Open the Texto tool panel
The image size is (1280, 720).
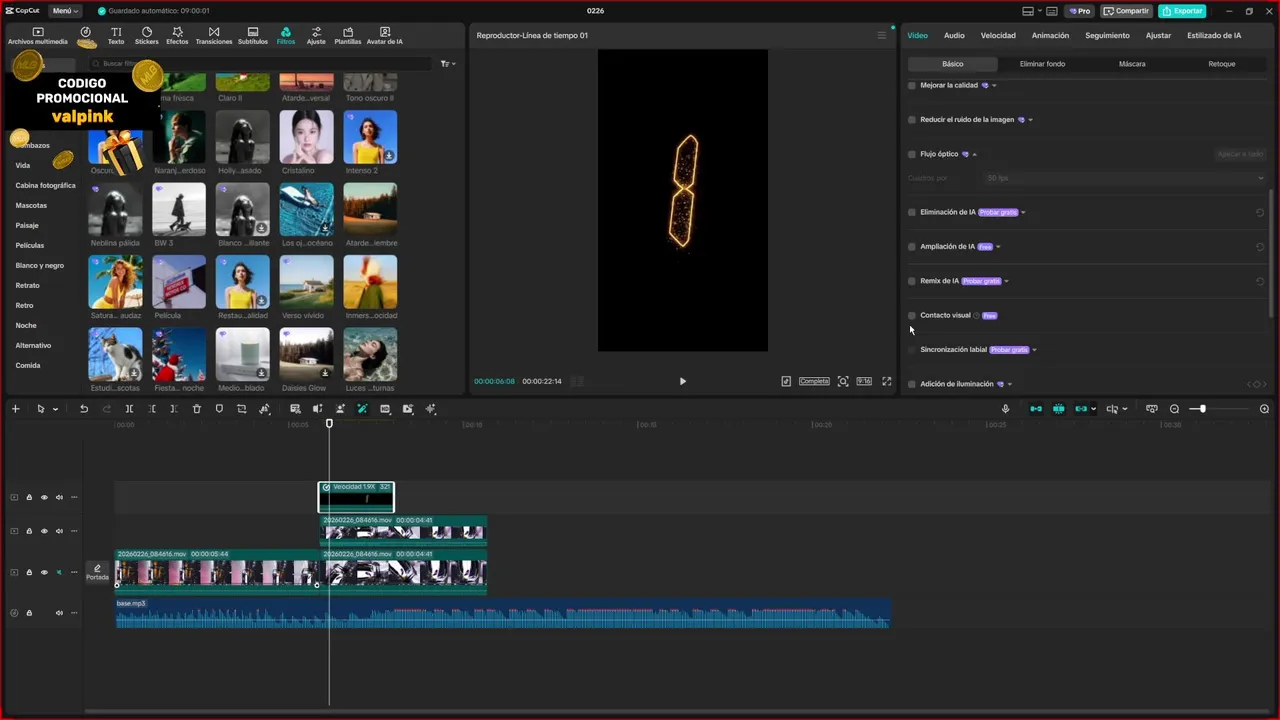[x=116, y=36]
